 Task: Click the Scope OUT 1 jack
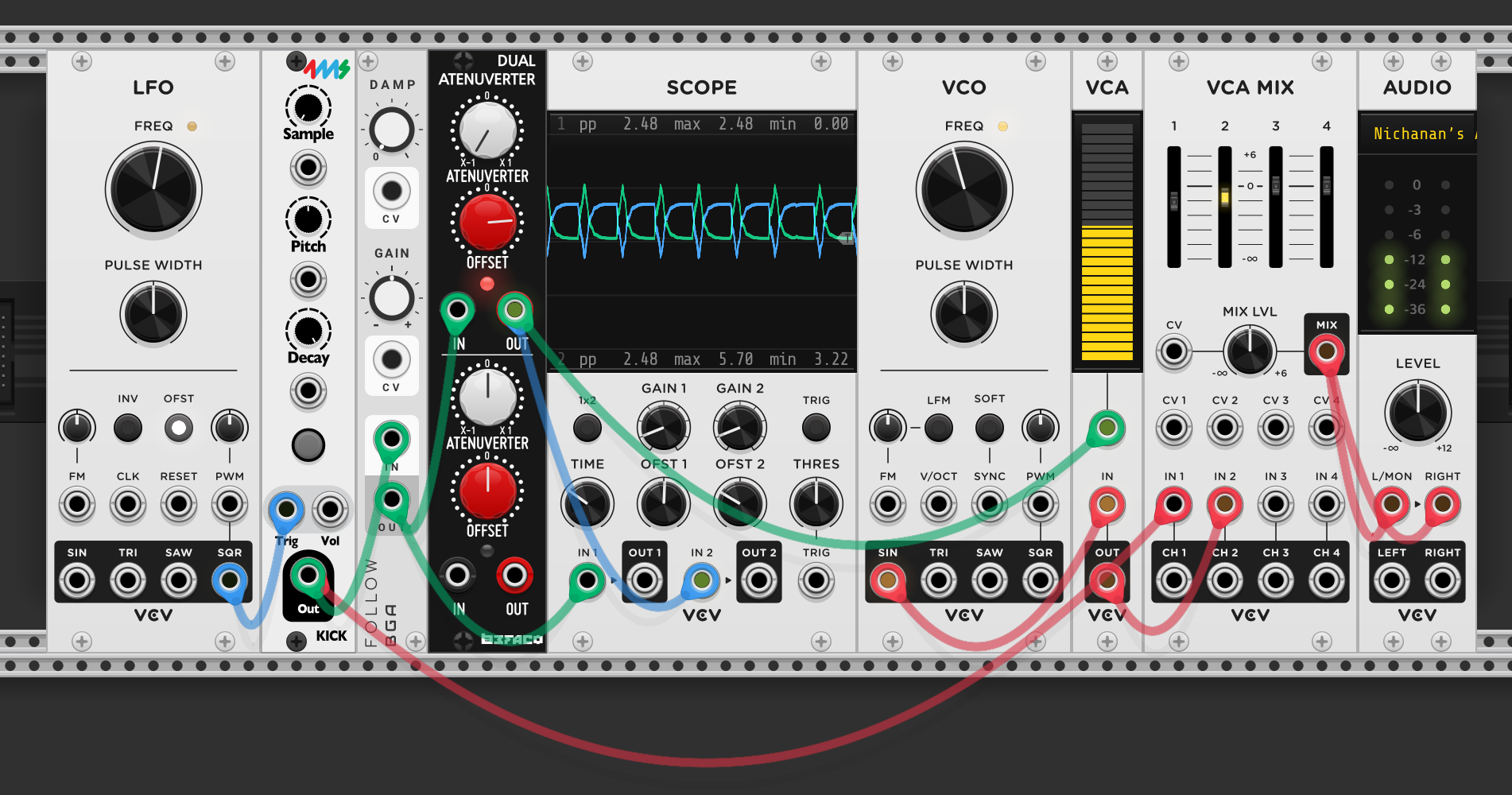tap(645, 581)
